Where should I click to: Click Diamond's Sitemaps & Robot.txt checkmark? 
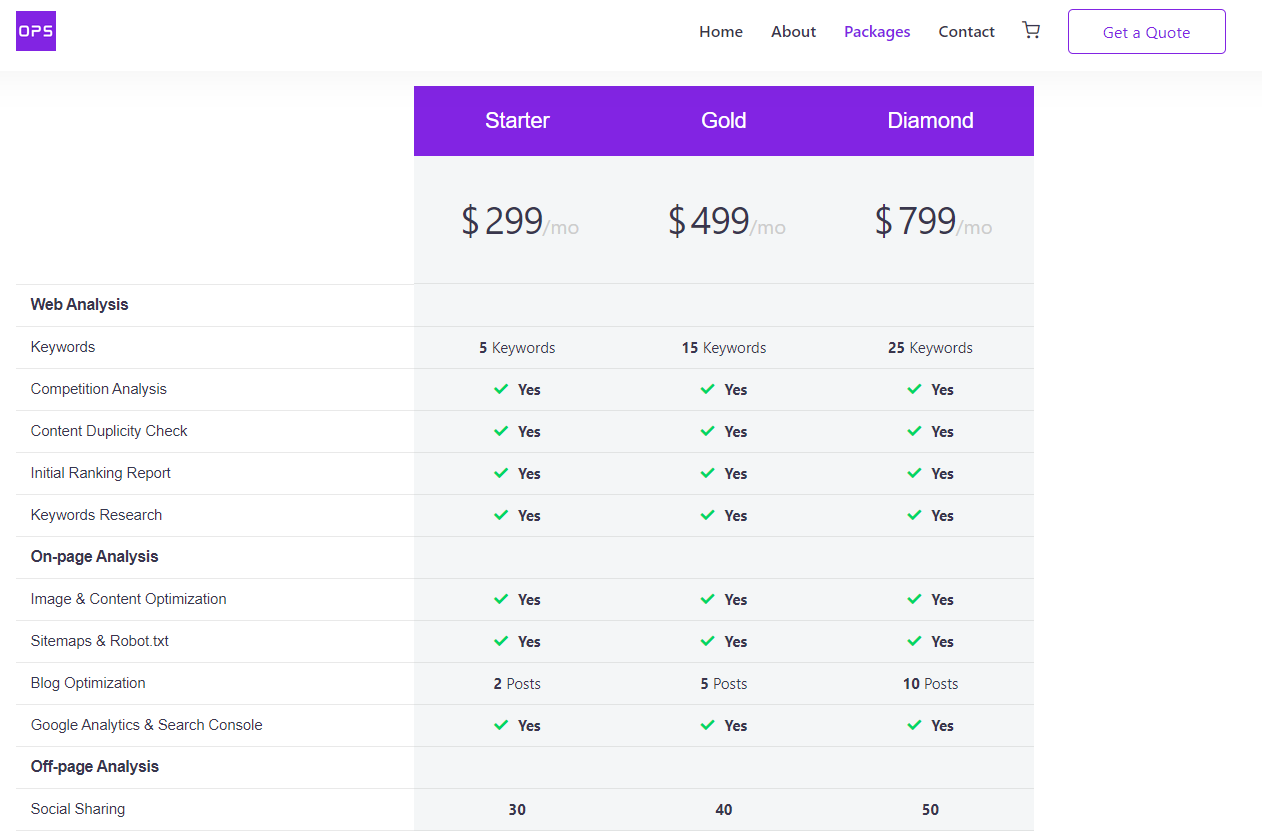(x=914, y=641)
